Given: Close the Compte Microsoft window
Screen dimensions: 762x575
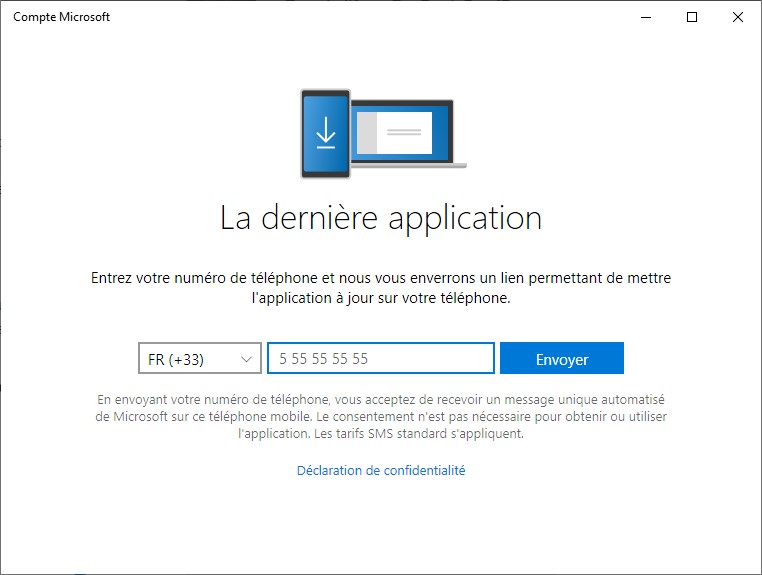Looking at the screenshot, I should [737, 17].
